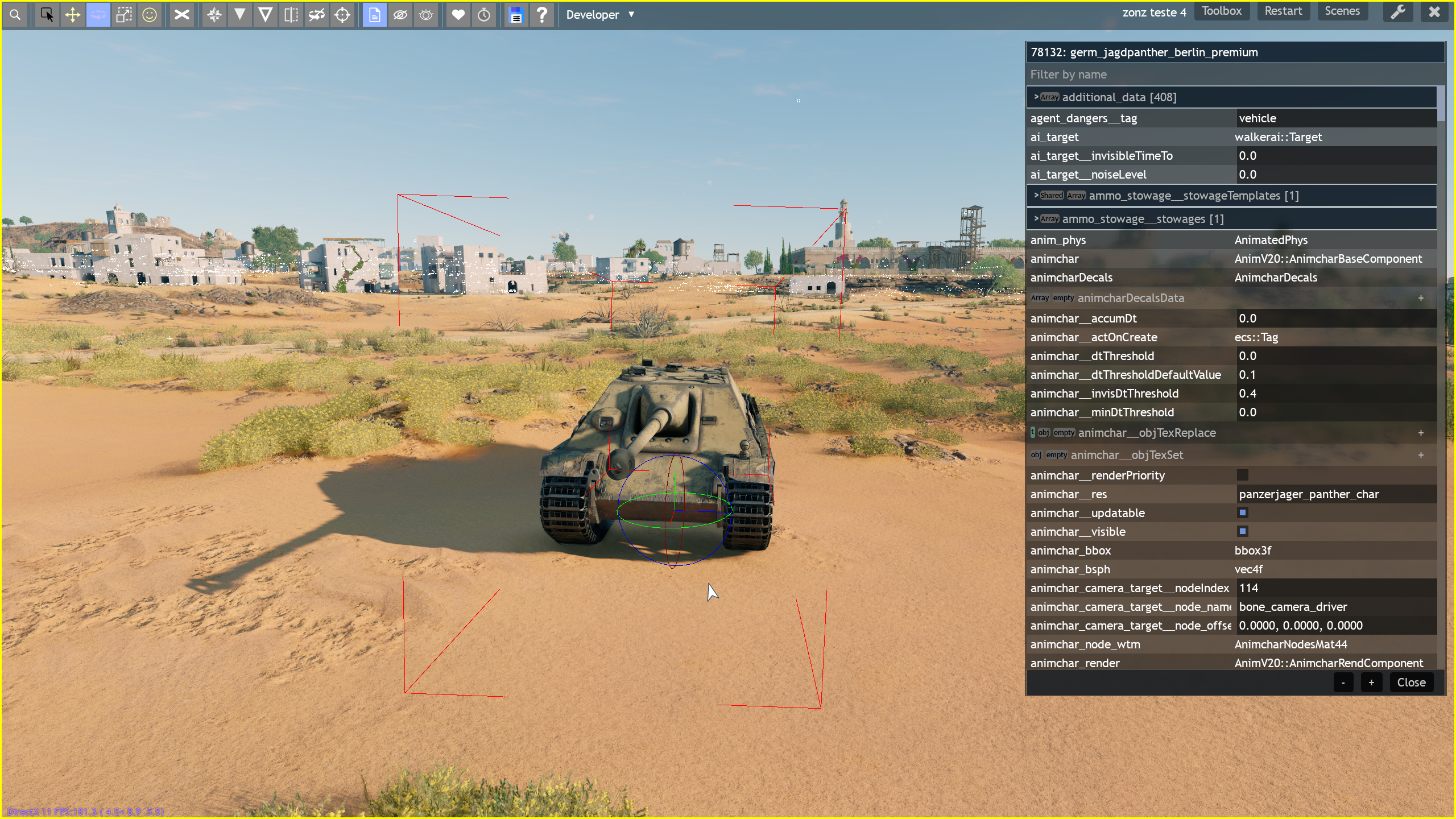1456x819 pixels.
Task: Click the magnifier search icon
Action: click(x=15, y=15)
